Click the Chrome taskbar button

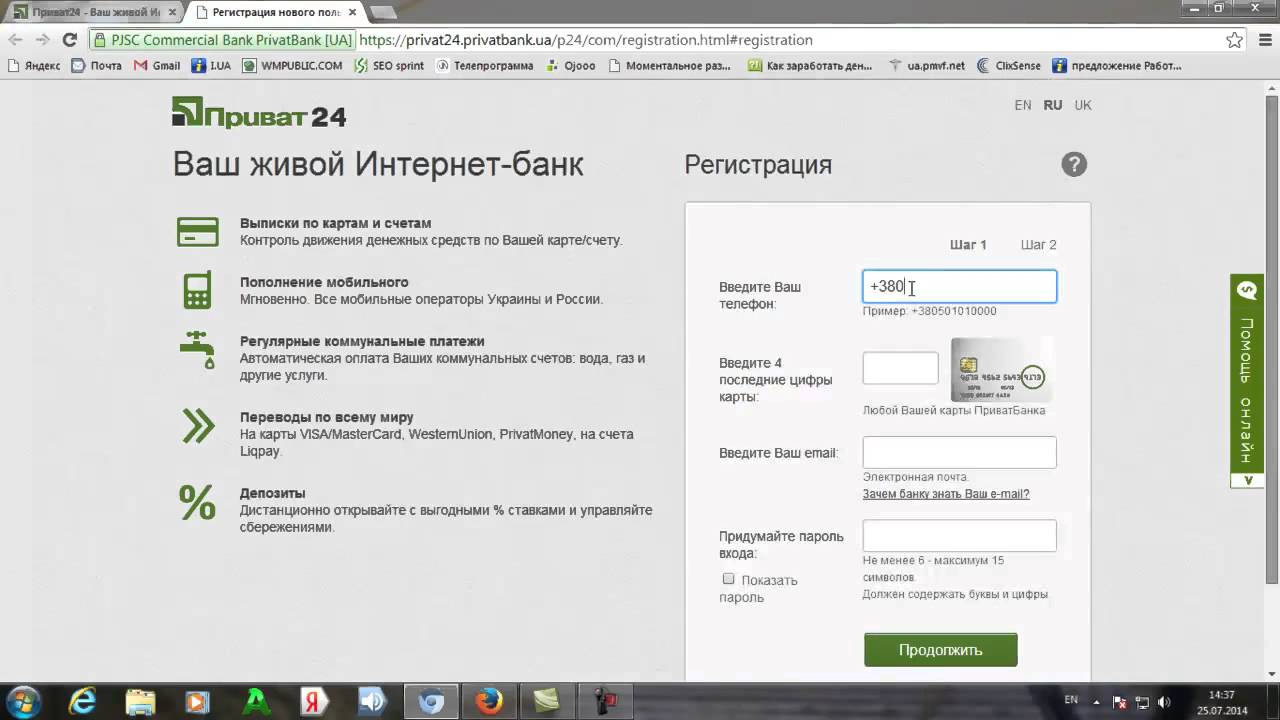pyautogui.click(x=431, y=702)
